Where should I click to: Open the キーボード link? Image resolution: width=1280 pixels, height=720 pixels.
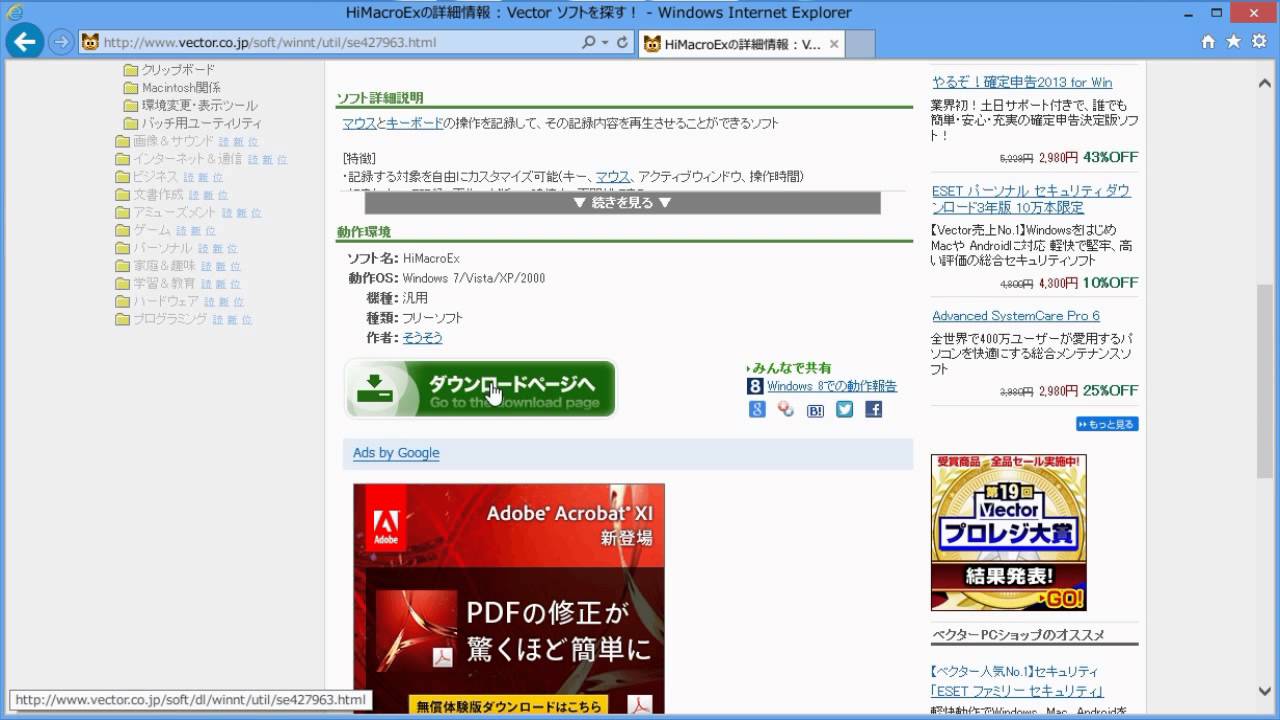(414, 123)
